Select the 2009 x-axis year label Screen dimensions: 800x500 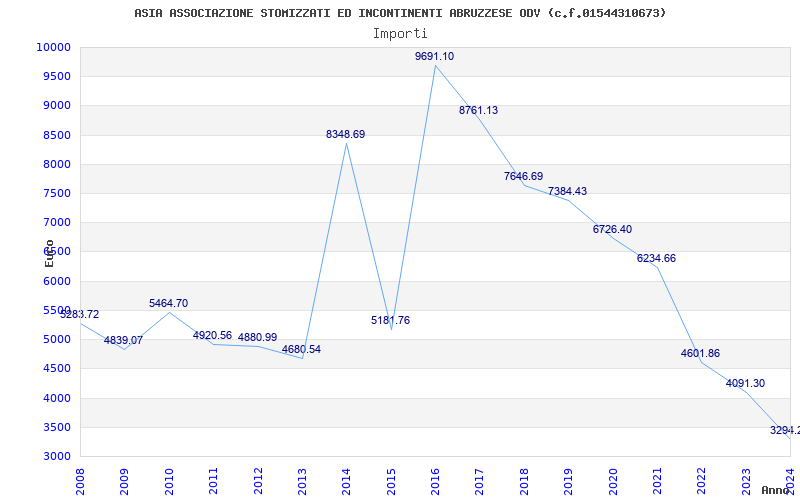pyautogui.click(x=124, y=481)
